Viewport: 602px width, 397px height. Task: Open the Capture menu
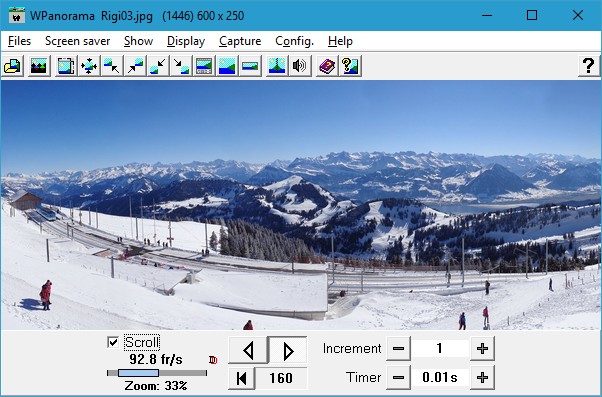pyautogui.click(x=240, y=41)
